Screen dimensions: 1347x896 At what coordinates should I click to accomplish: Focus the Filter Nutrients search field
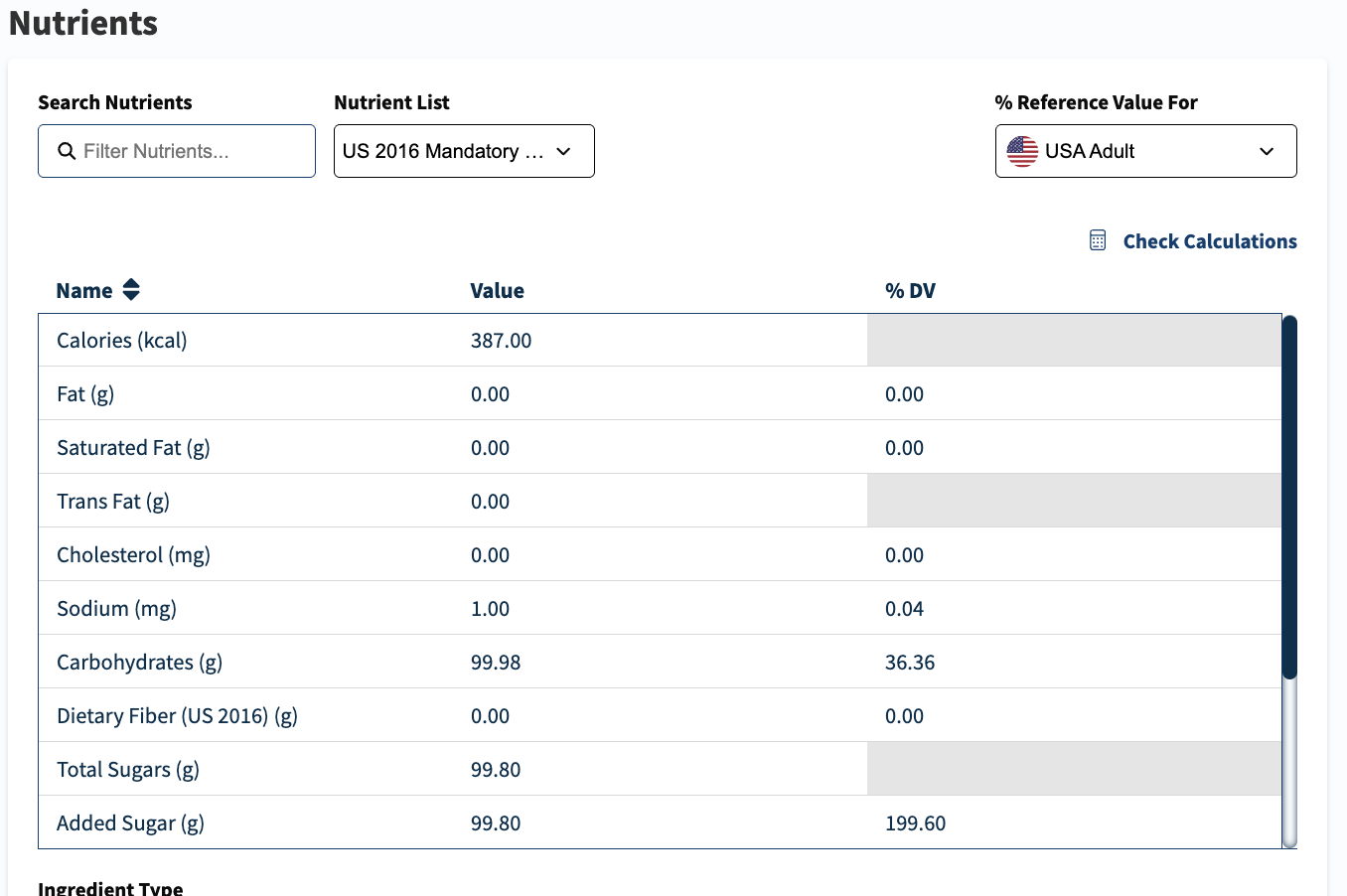(x=177, y=151)
